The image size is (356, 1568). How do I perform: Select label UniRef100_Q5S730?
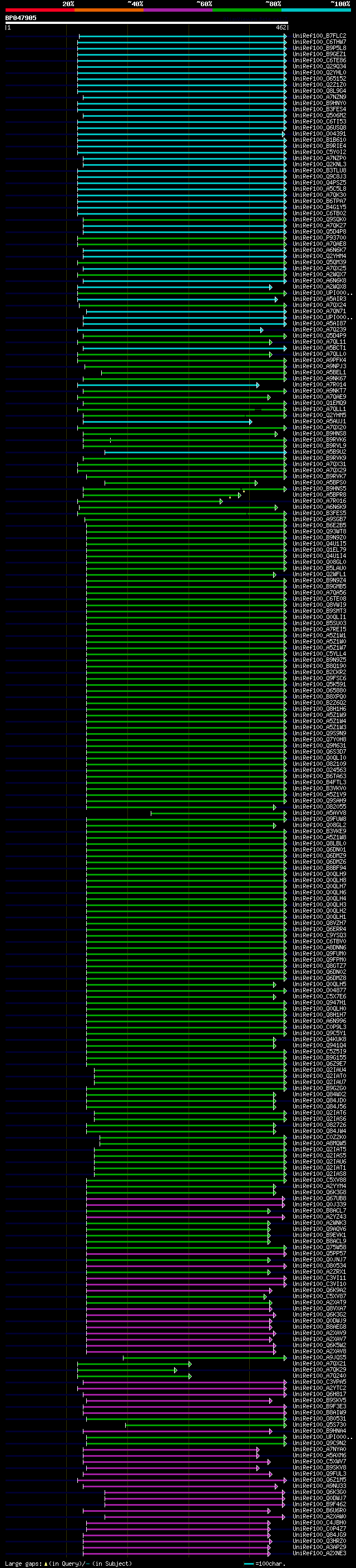click(x=319, y=1424)
